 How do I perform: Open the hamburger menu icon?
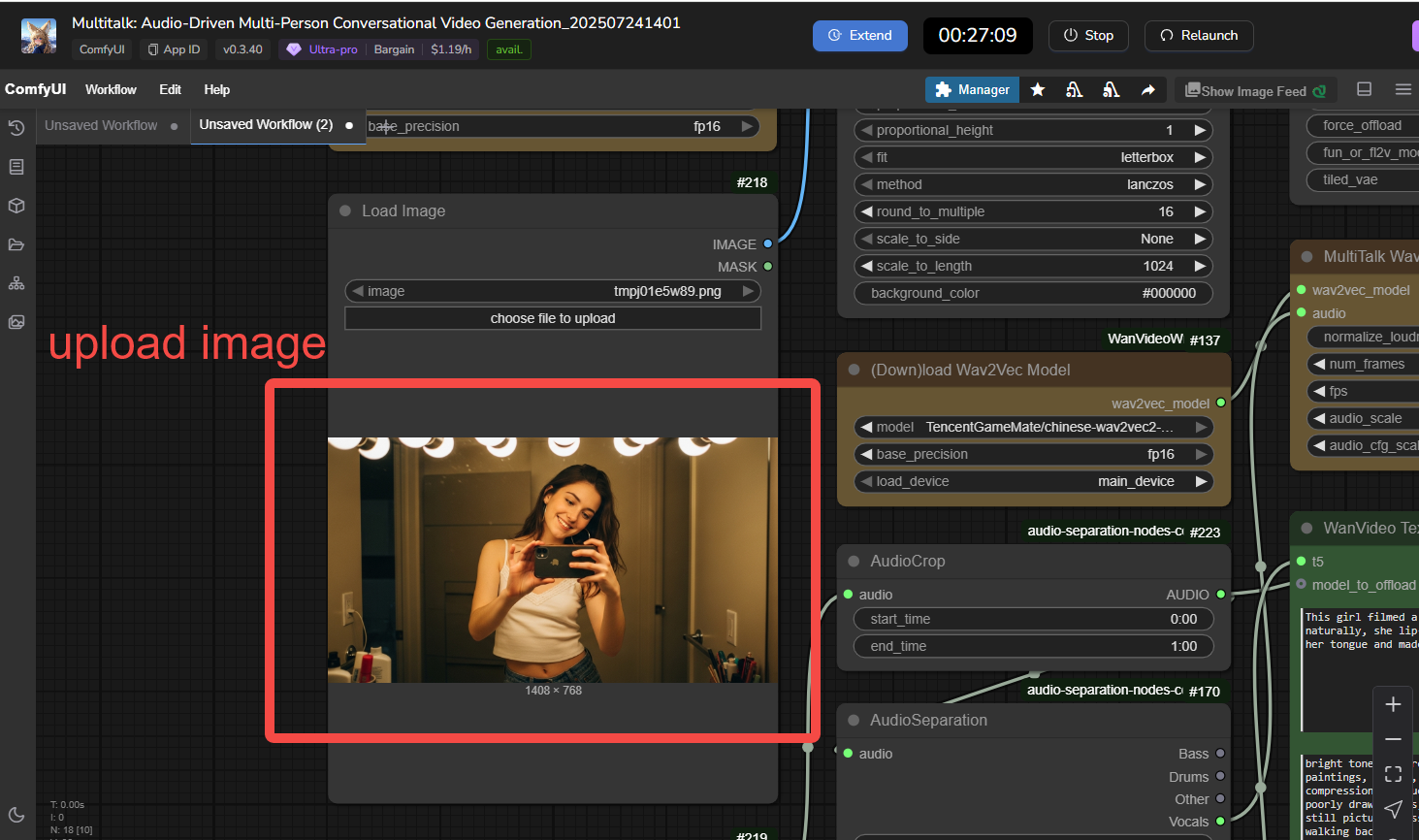click(1403, 89)
